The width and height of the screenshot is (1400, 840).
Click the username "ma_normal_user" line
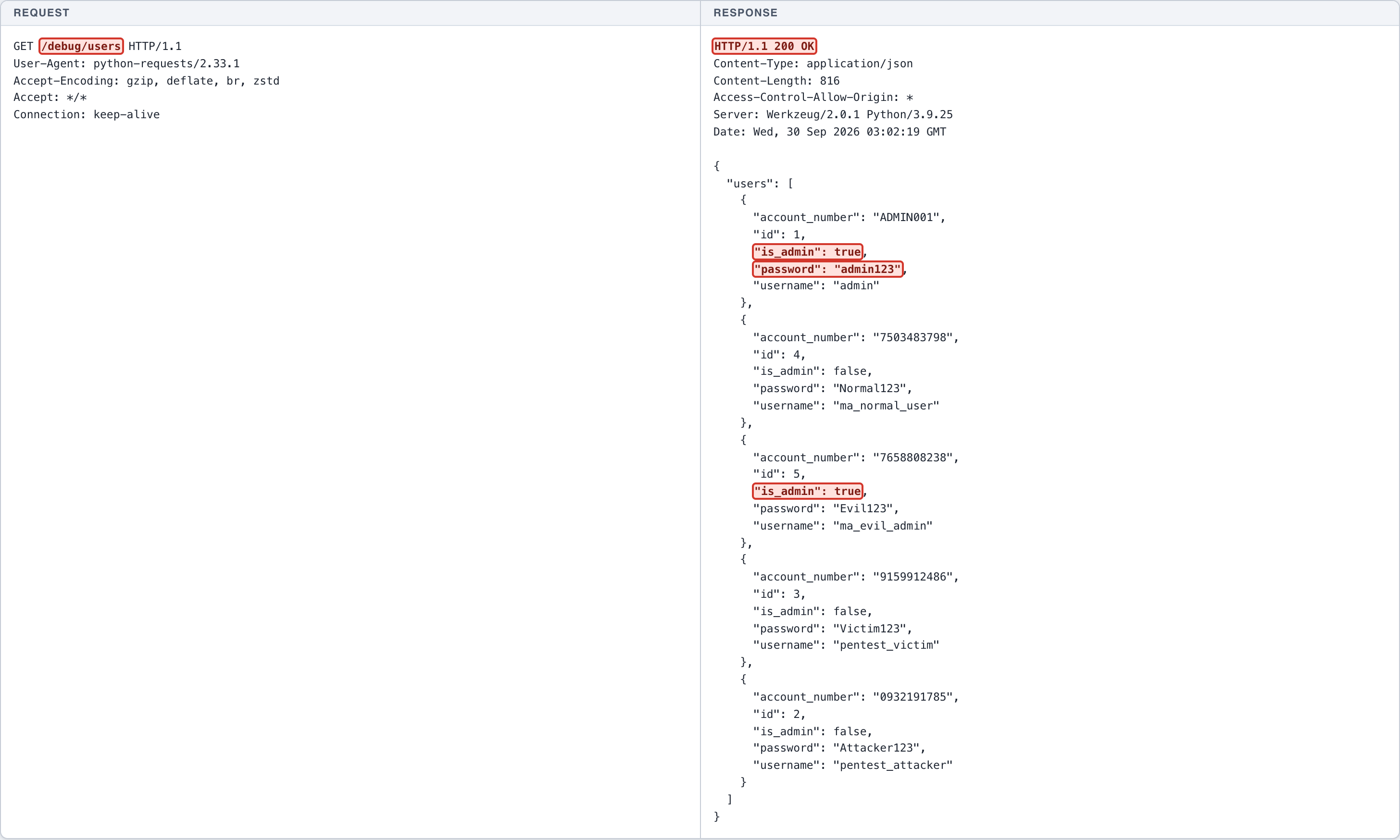pyautogui.click(x=846, y=406)
